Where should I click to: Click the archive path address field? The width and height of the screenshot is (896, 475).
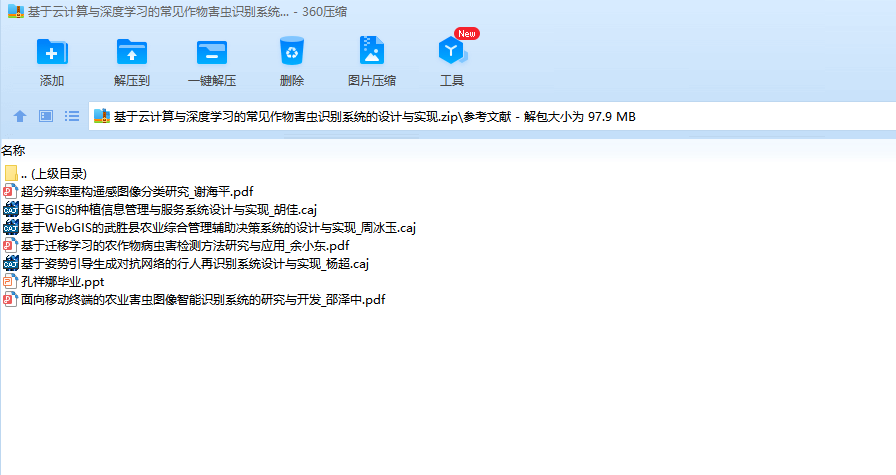[x=492, y=117]
